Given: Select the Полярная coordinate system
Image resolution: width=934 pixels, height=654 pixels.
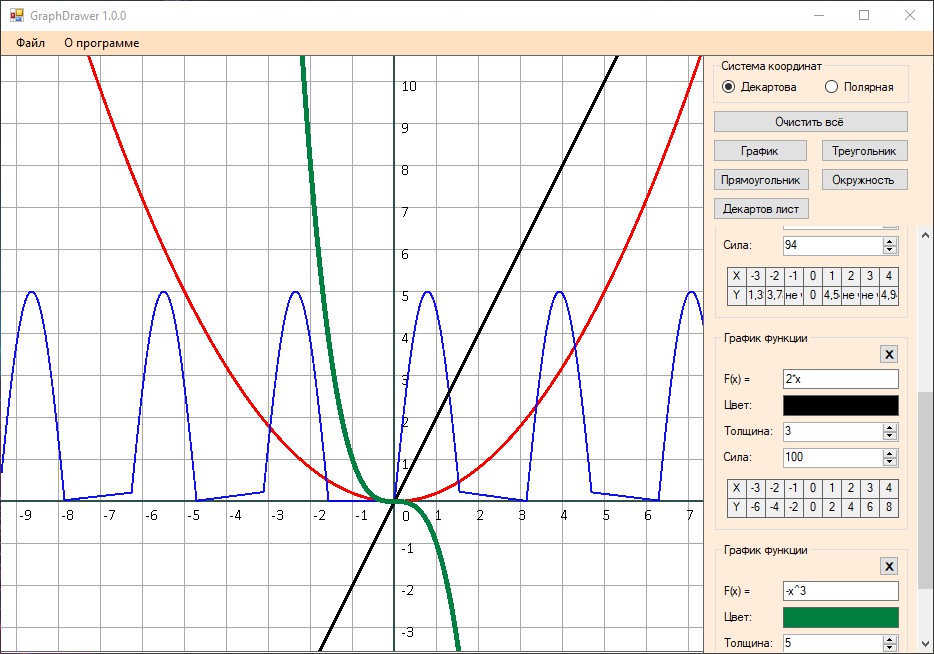Looking at the screenshot, I should pyautogui.click(x=859, y=87).
